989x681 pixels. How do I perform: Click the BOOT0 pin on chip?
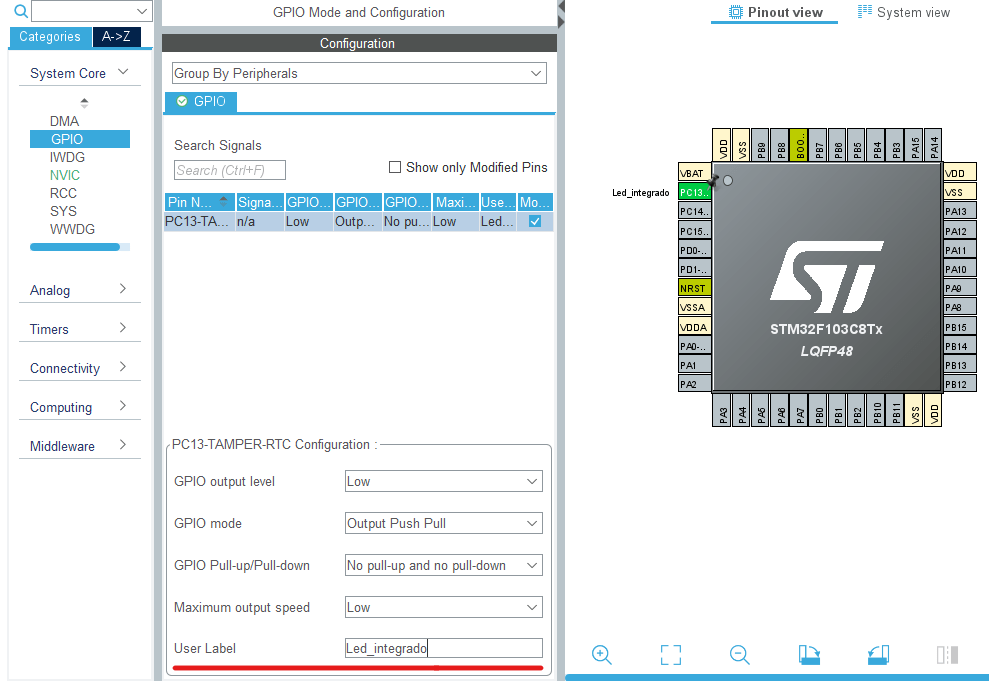799,144
